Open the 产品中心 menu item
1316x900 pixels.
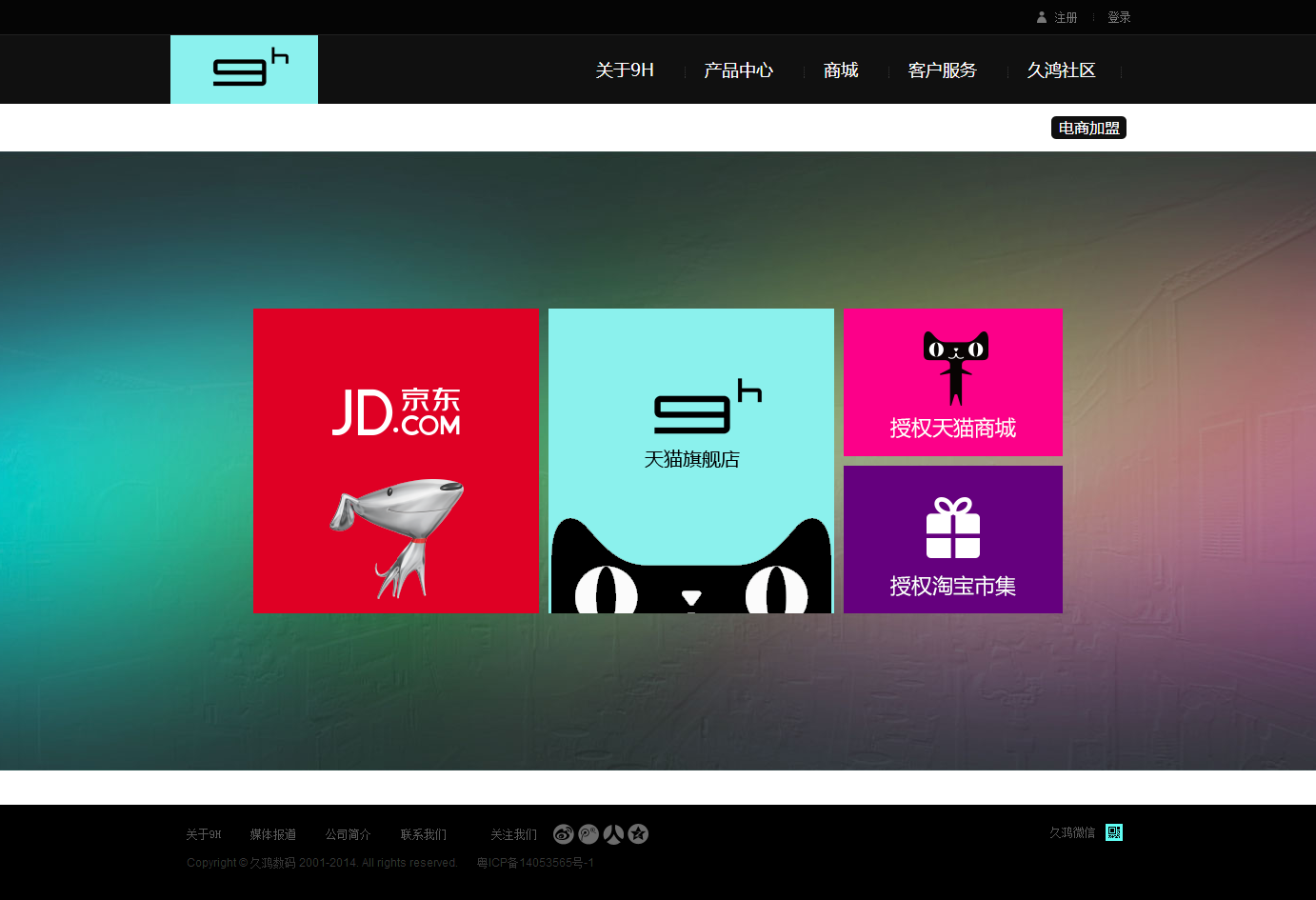[738, 70]
